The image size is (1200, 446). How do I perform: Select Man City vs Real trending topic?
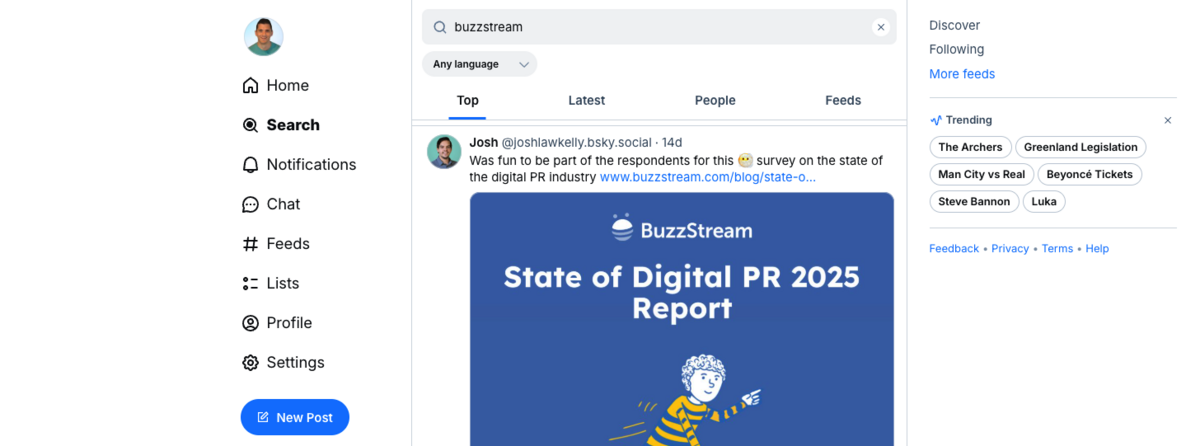tap(982, 174)
